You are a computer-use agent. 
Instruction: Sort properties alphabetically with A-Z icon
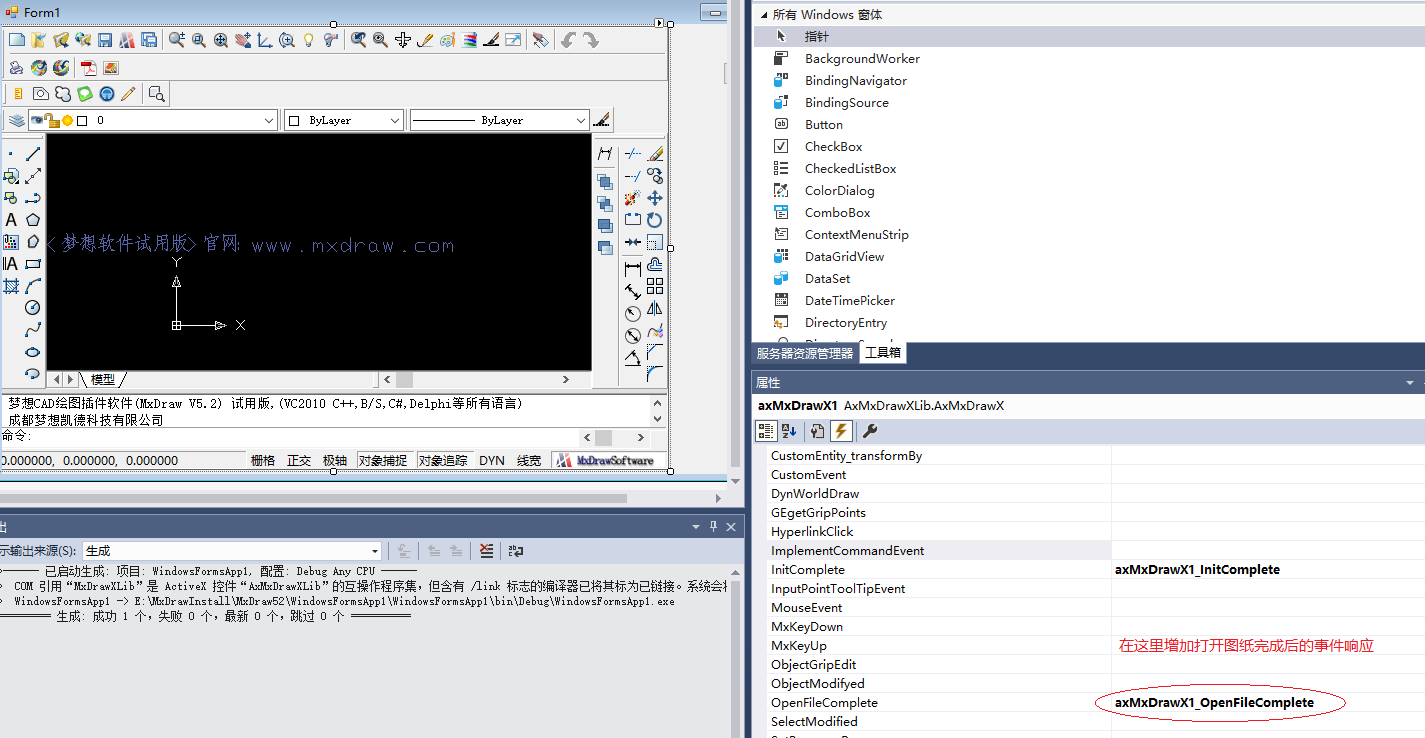(789, 431)
